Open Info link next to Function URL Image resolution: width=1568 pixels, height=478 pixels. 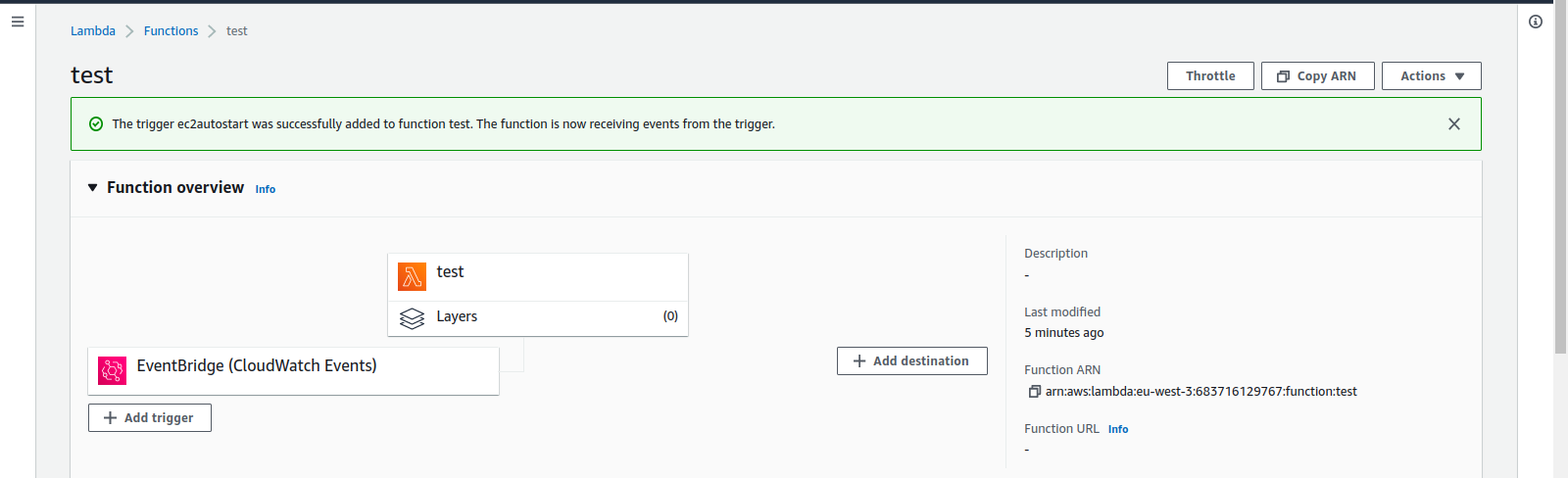[x=1118, y=429]
